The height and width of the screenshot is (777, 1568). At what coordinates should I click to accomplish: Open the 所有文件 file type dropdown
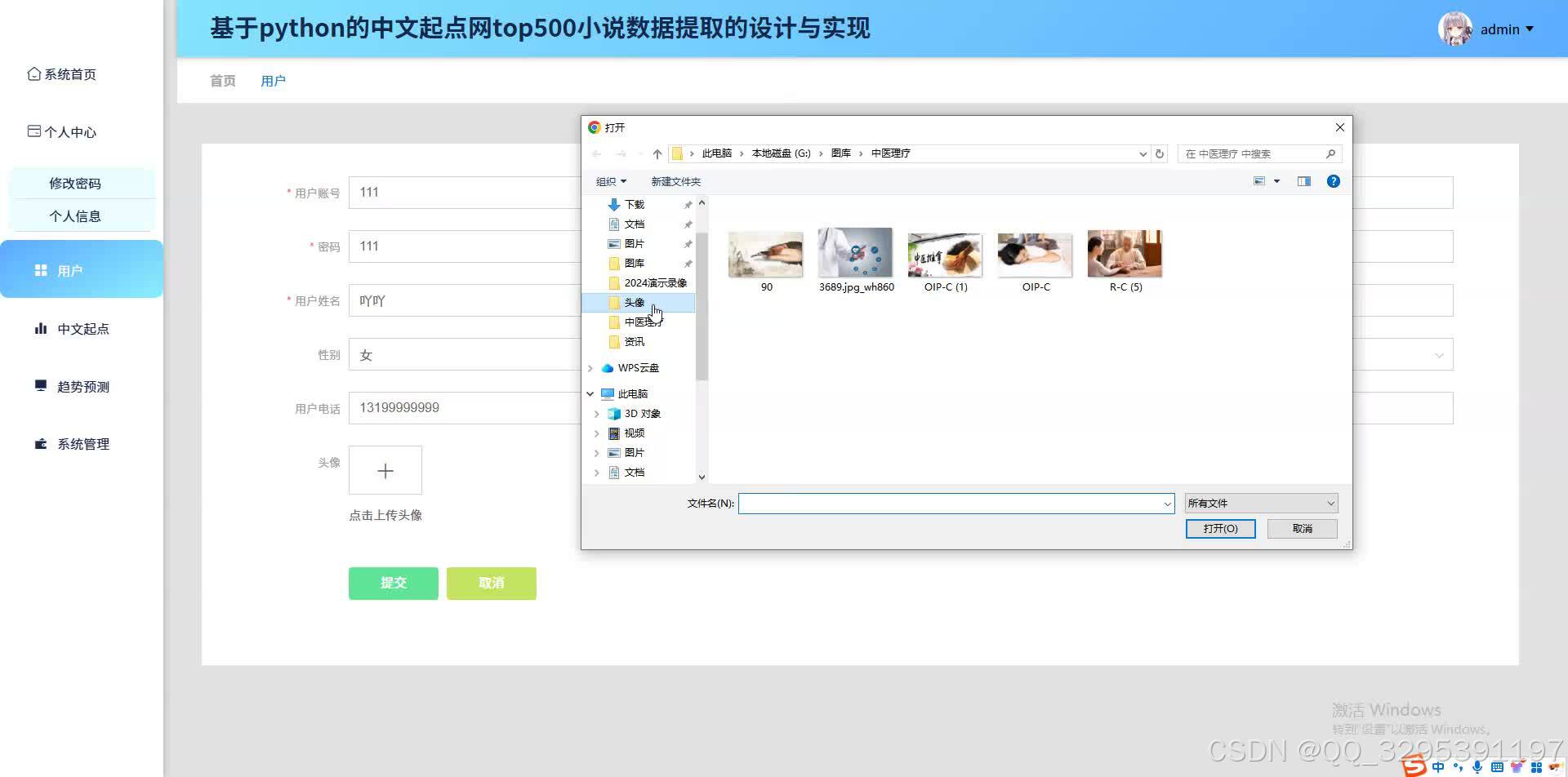pos(1260,502)
